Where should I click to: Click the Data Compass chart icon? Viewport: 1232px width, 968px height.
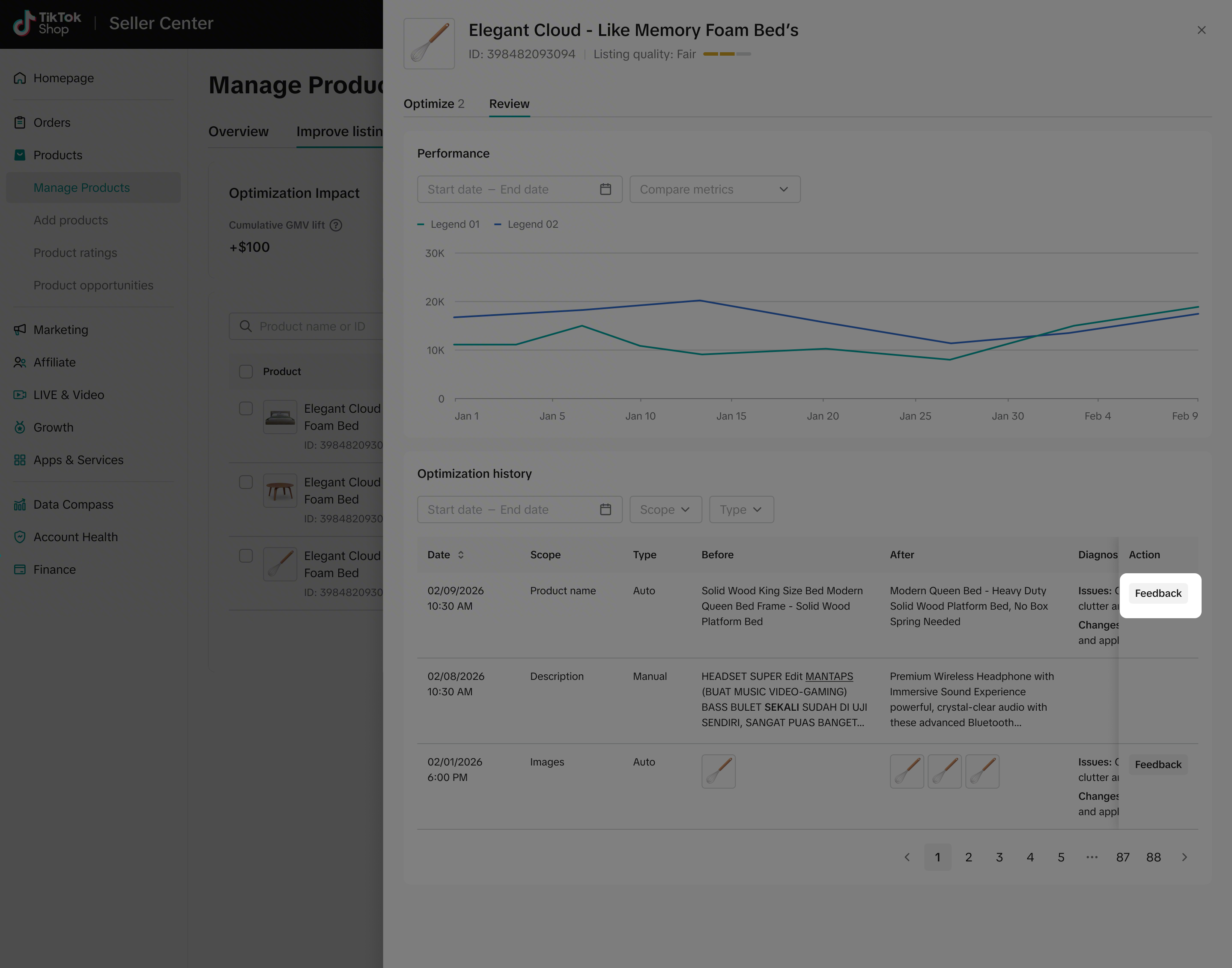20,504
